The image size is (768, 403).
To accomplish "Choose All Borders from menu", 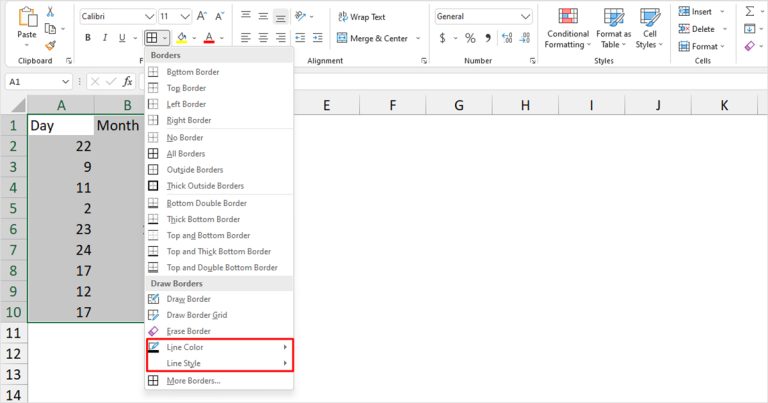I will coord(219,154).
